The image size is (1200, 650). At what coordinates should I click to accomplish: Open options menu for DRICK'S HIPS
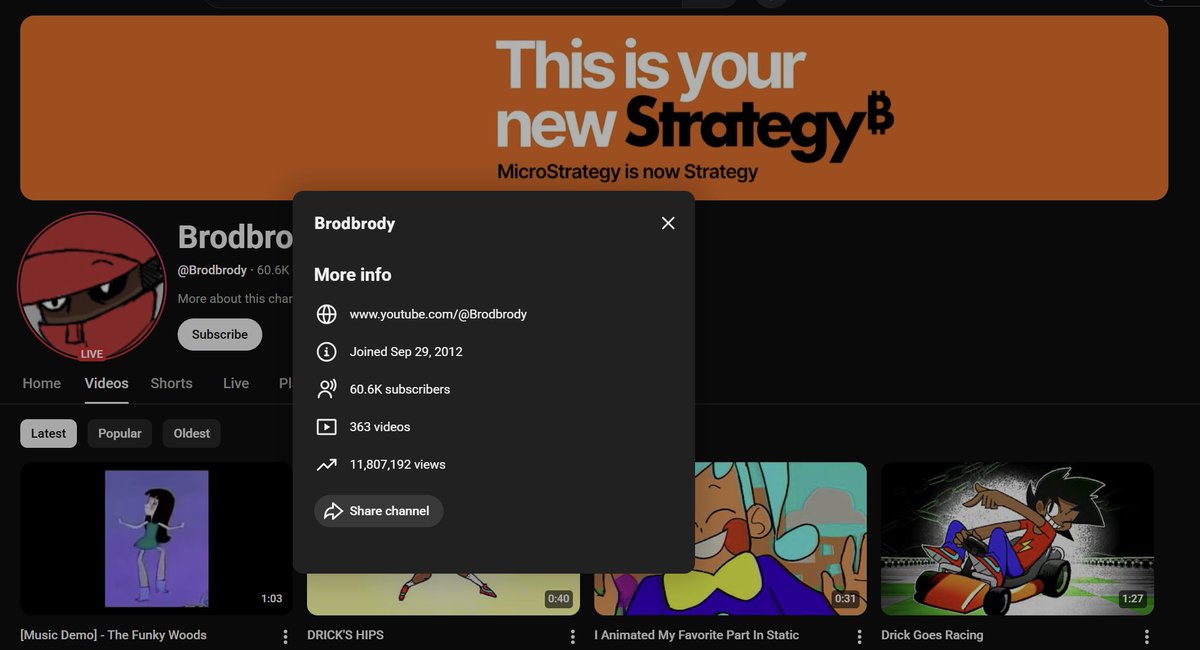[x=572, y=636]
